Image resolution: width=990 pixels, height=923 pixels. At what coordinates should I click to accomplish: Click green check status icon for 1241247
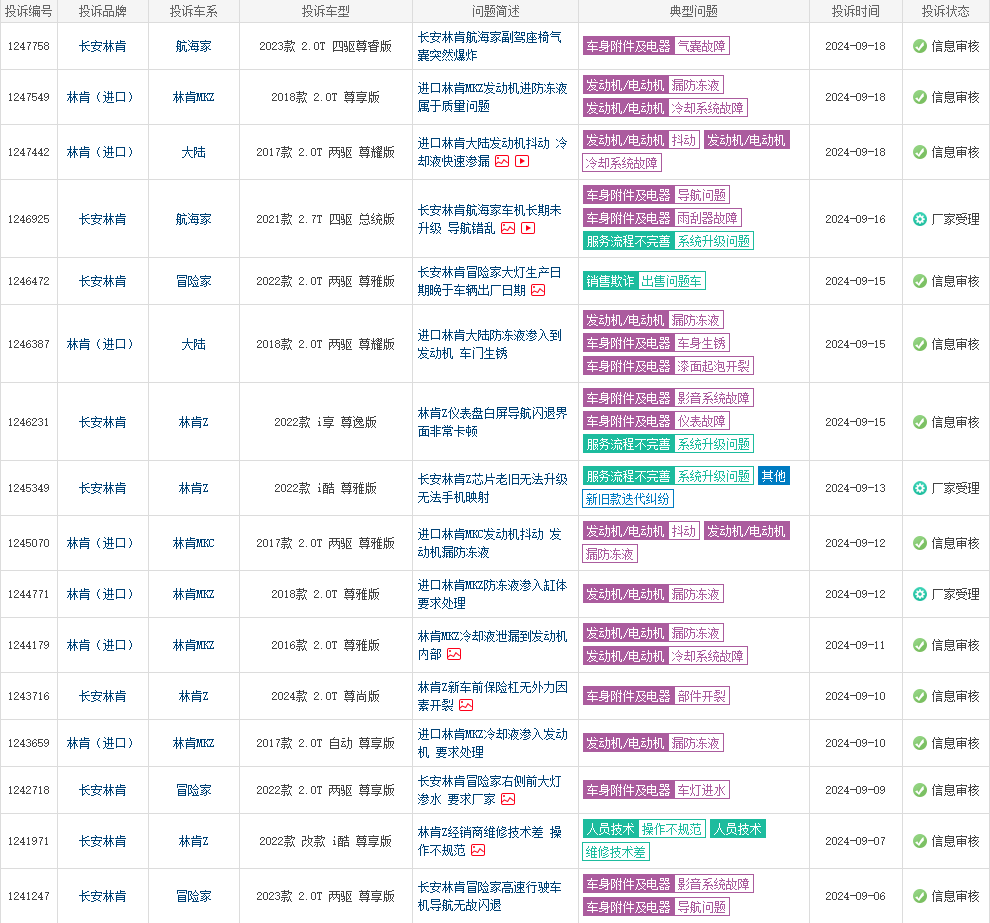[x=920, y=896]
